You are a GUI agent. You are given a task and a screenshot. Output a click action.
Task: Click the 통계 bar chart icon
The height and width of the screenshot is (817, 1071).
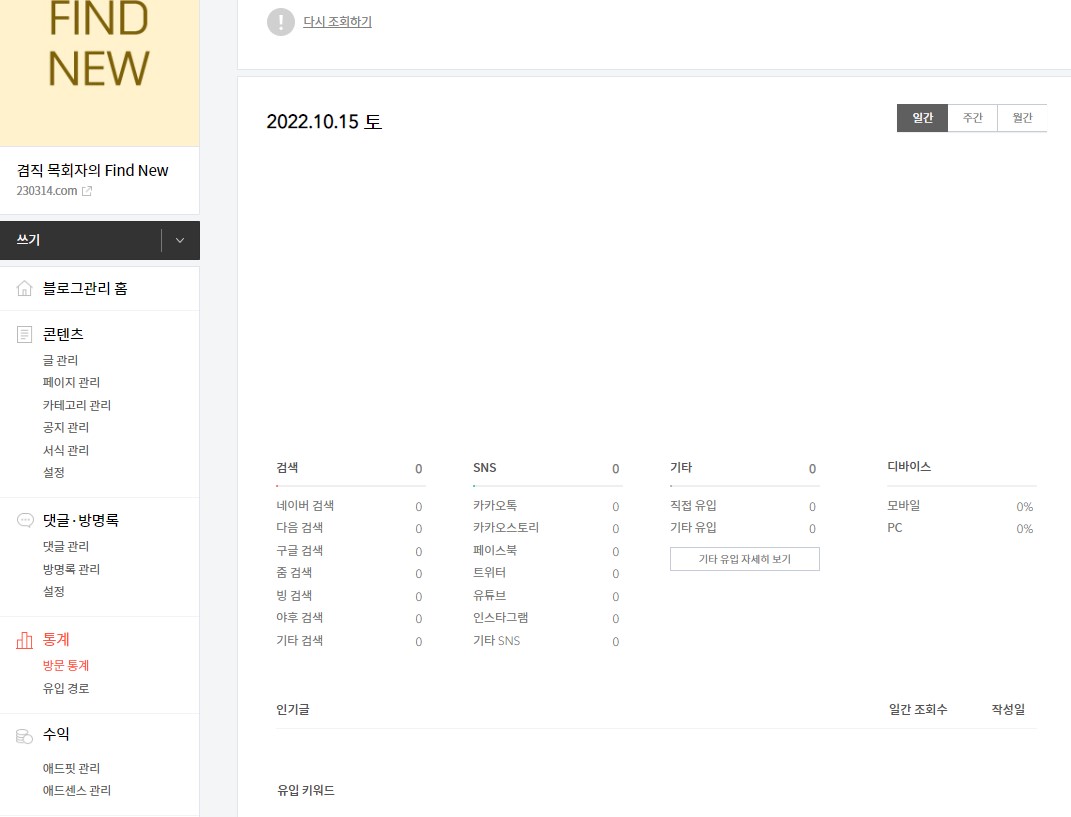(x=23, y=639)
